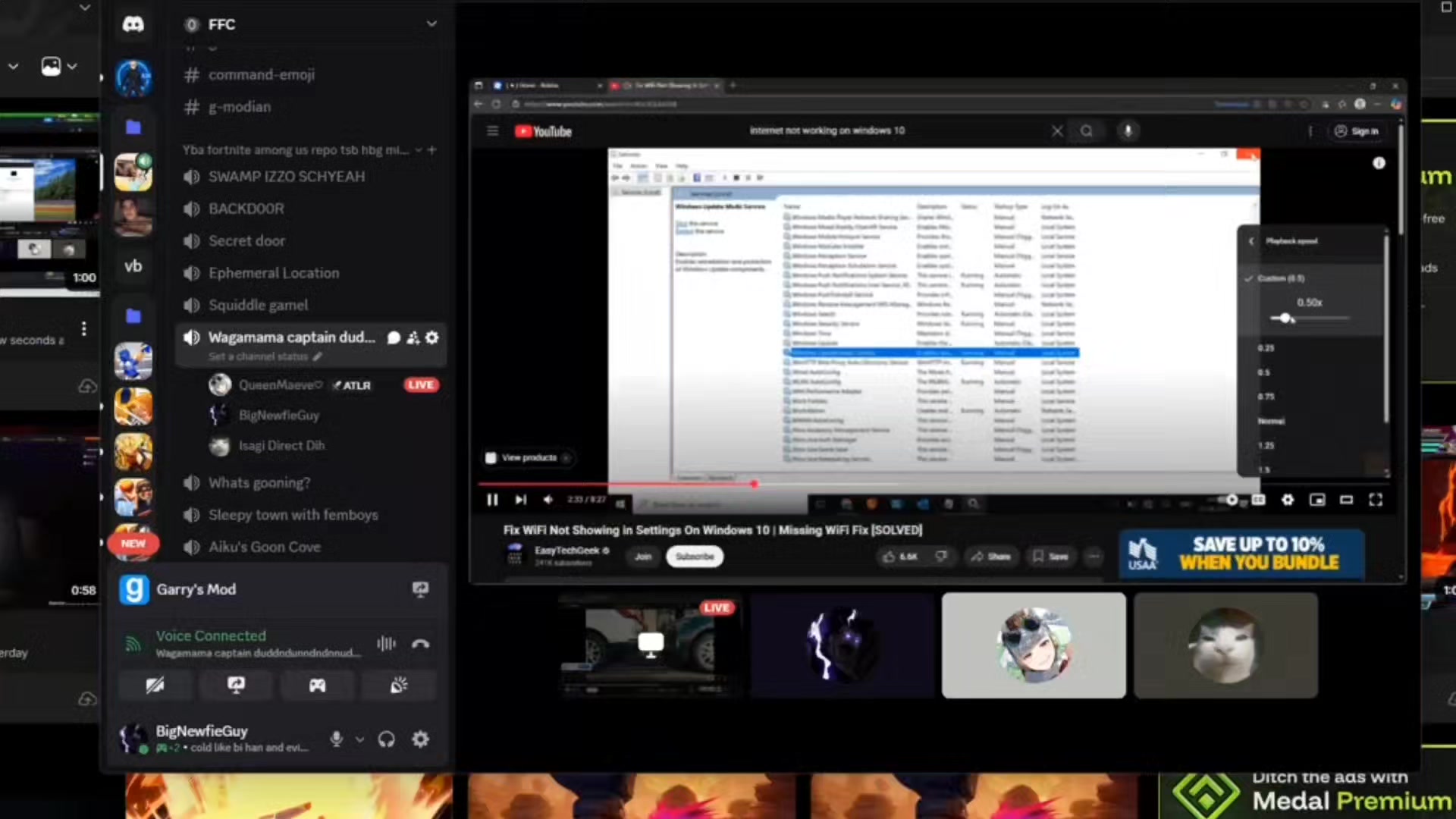Deafen audio with headphones icon
1456x819 pixels.
(x=386, y=739)
